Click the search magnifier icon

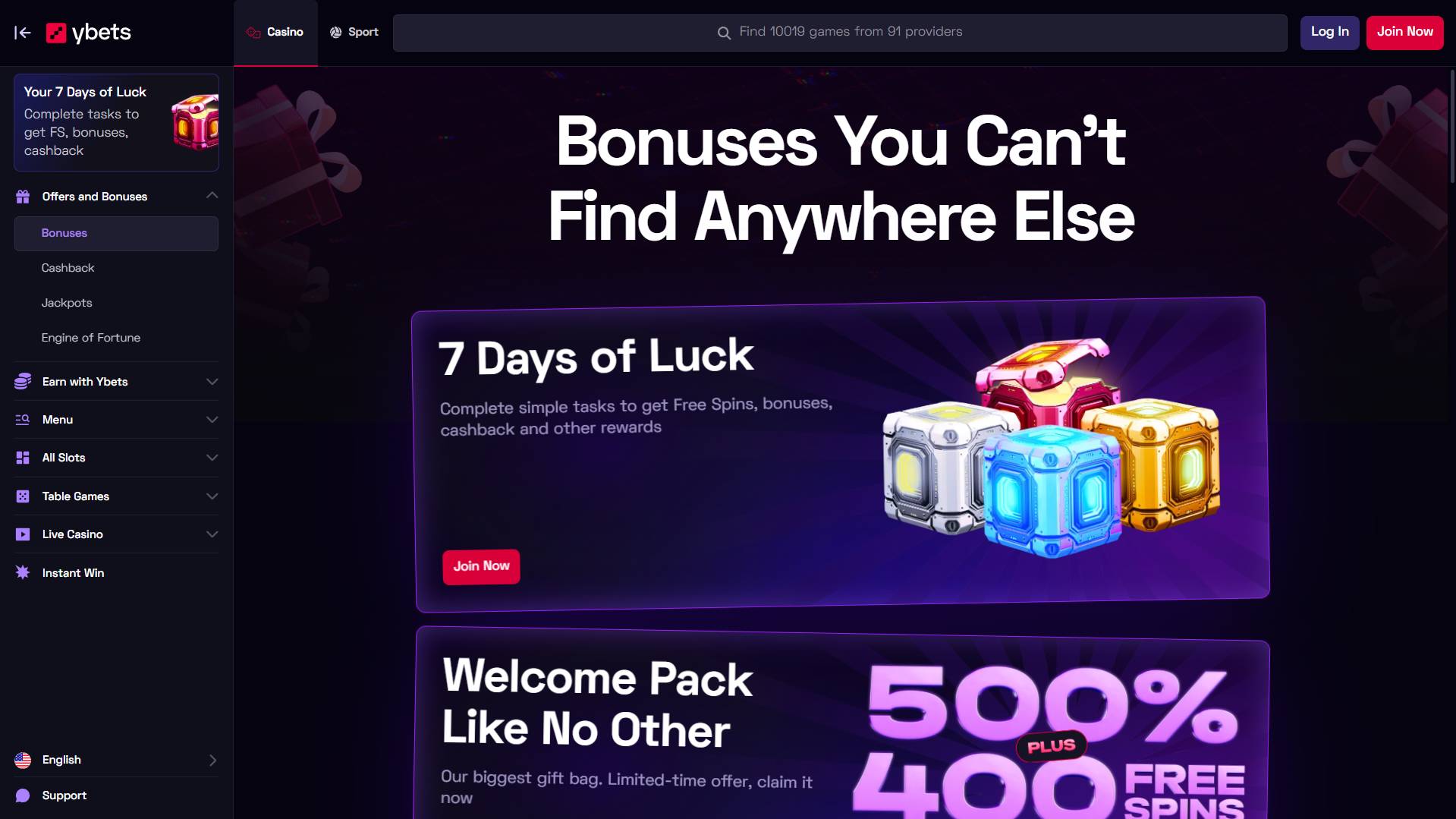(724, 33)
